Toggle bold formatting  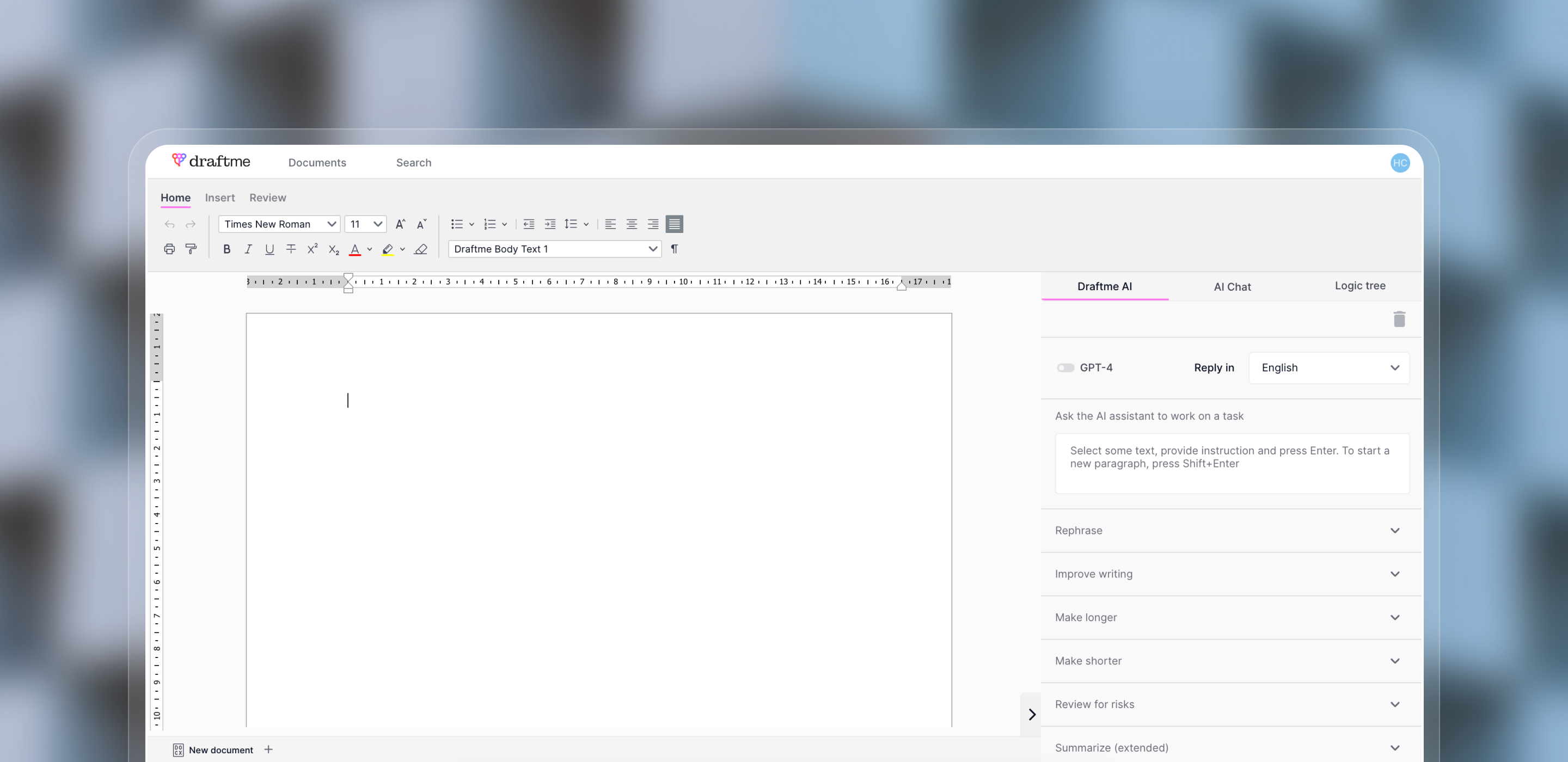tap(226, 249)
